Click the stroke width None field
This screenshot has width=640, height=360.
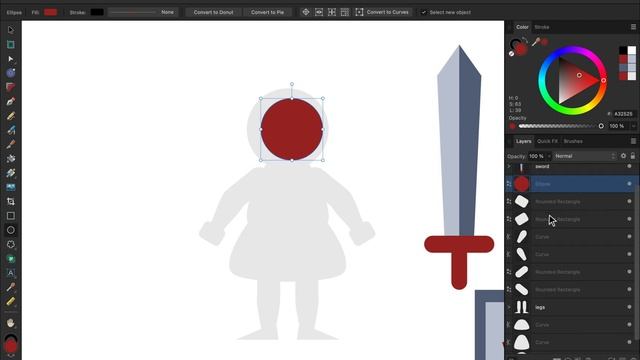(167, 12)
